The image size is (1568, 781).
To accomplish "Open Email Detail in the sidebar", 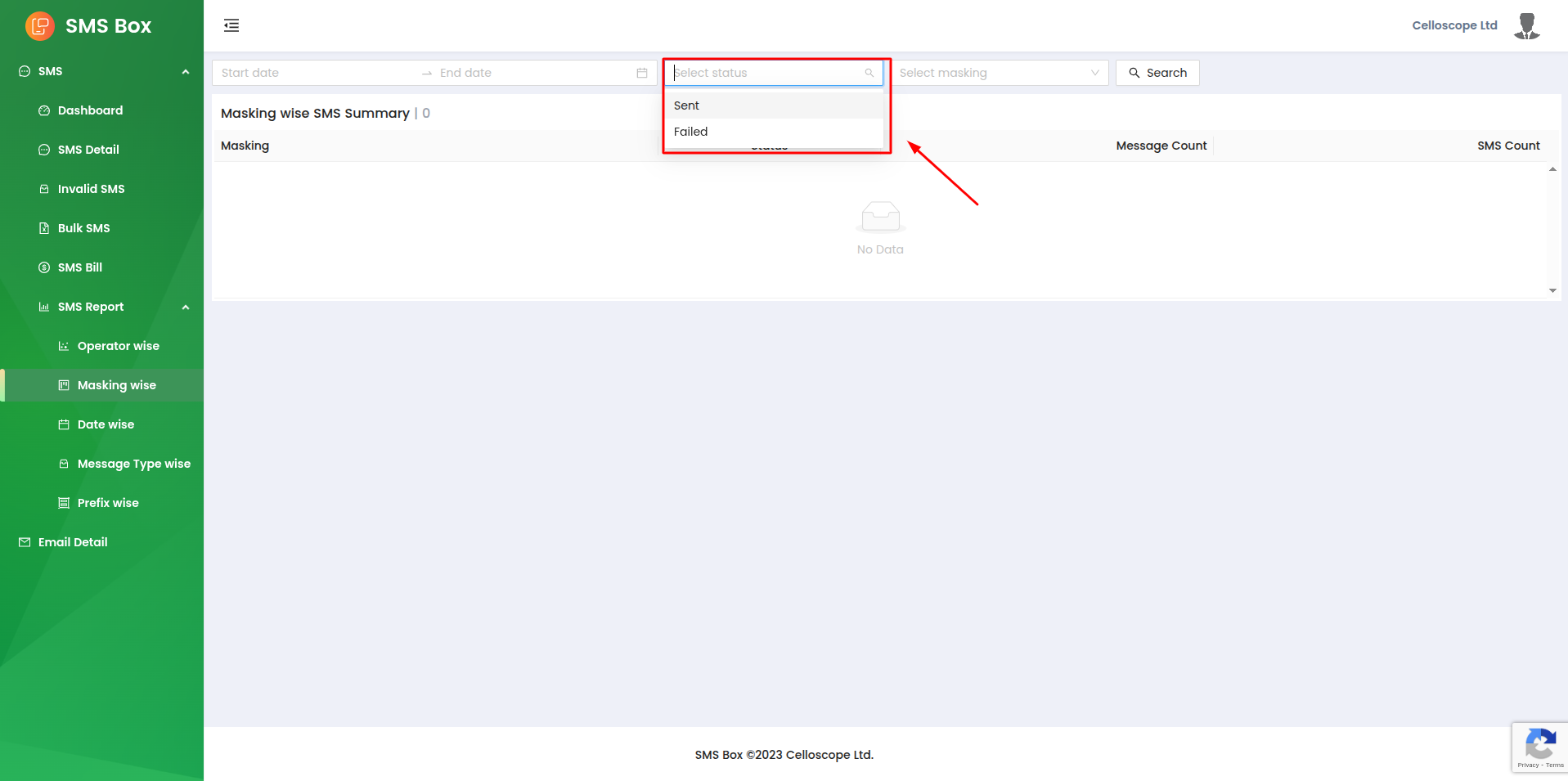I will (x=73, y=542).
